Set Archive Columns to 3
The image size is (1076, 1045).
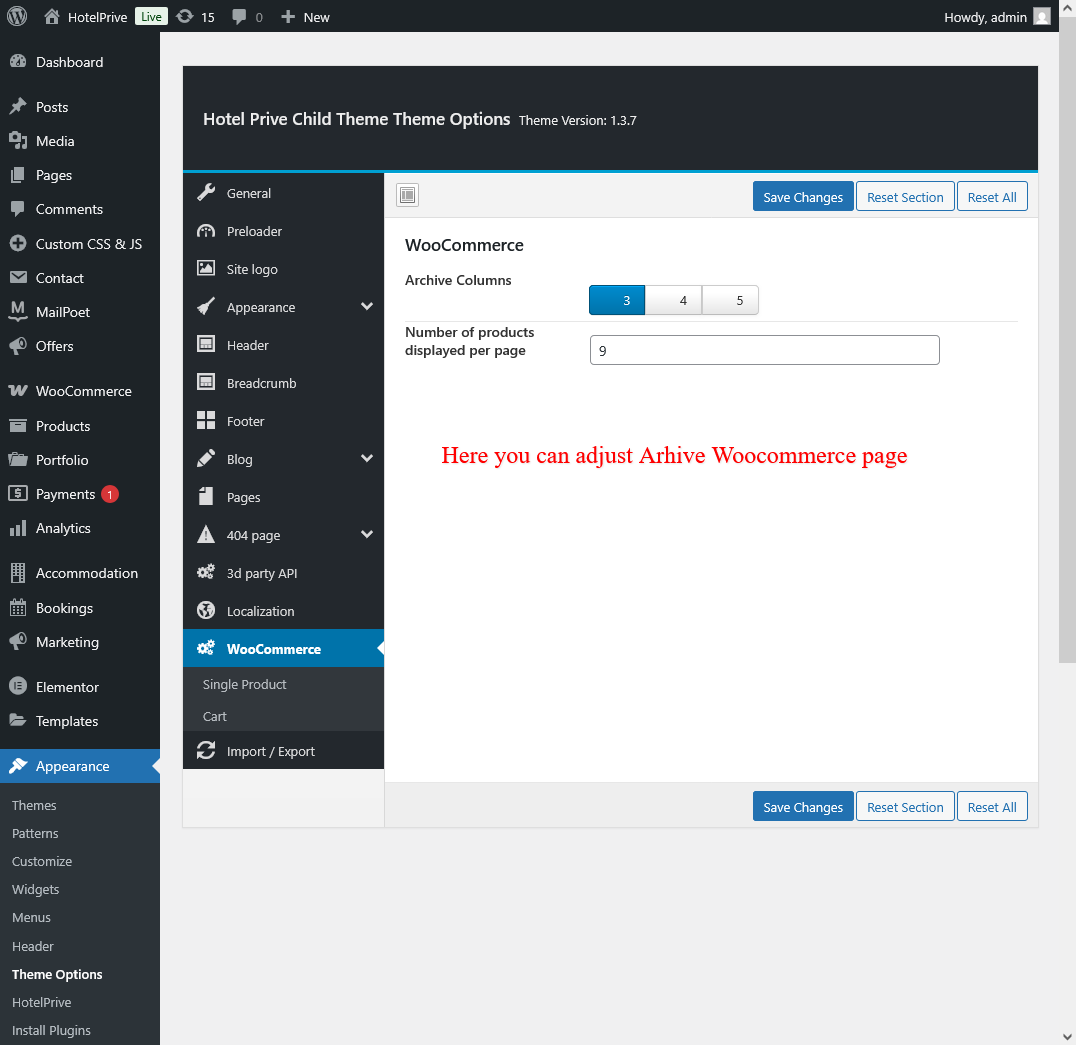(617, 300)
